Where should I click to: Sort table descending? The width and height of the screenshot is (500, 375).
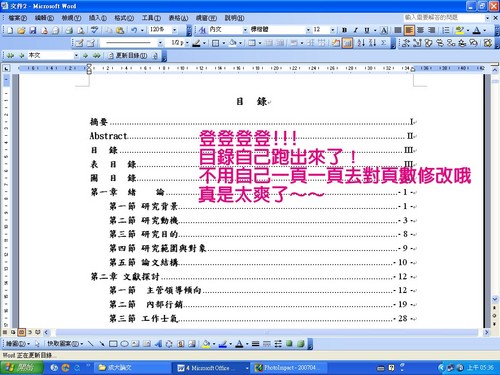[372, 43]
